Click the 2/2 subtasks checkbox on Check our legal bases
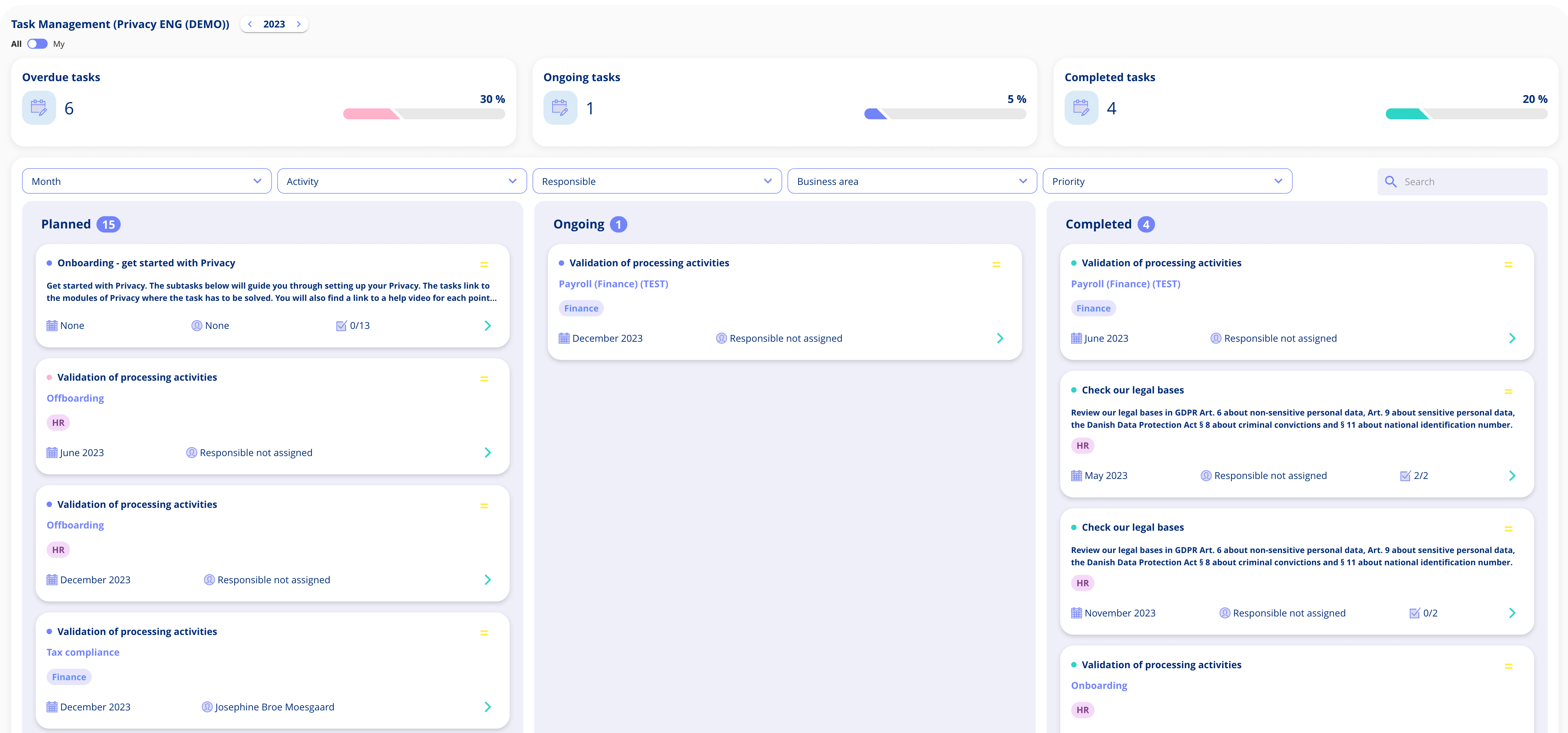Image resolution: width=1568 pixels, height=733 pixels. 1405,475
